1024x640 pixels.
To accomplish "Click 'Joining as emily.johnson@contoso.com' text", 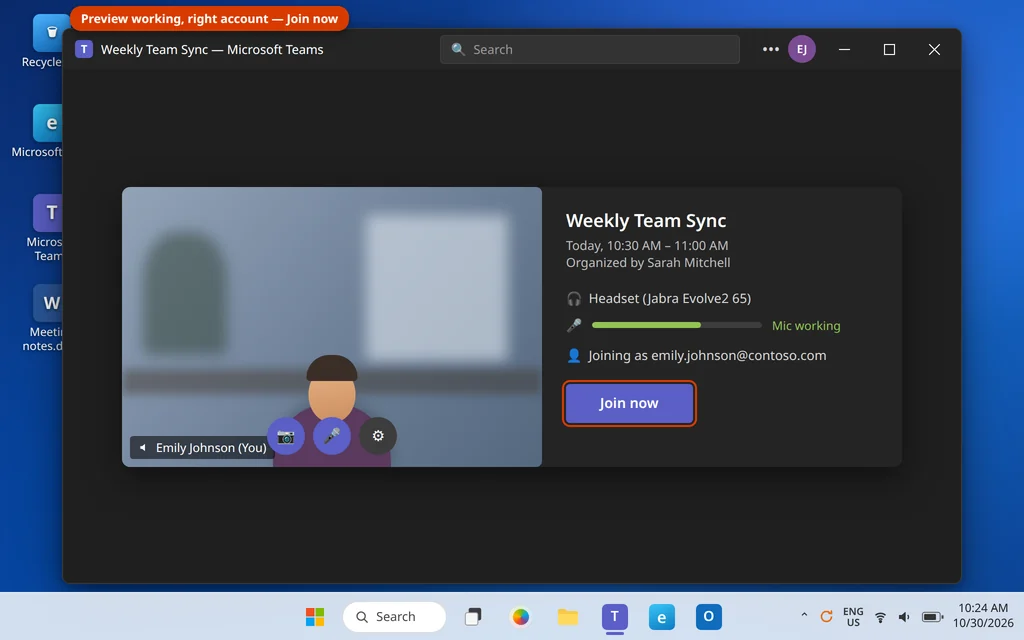I will click(x=707, y=356).
